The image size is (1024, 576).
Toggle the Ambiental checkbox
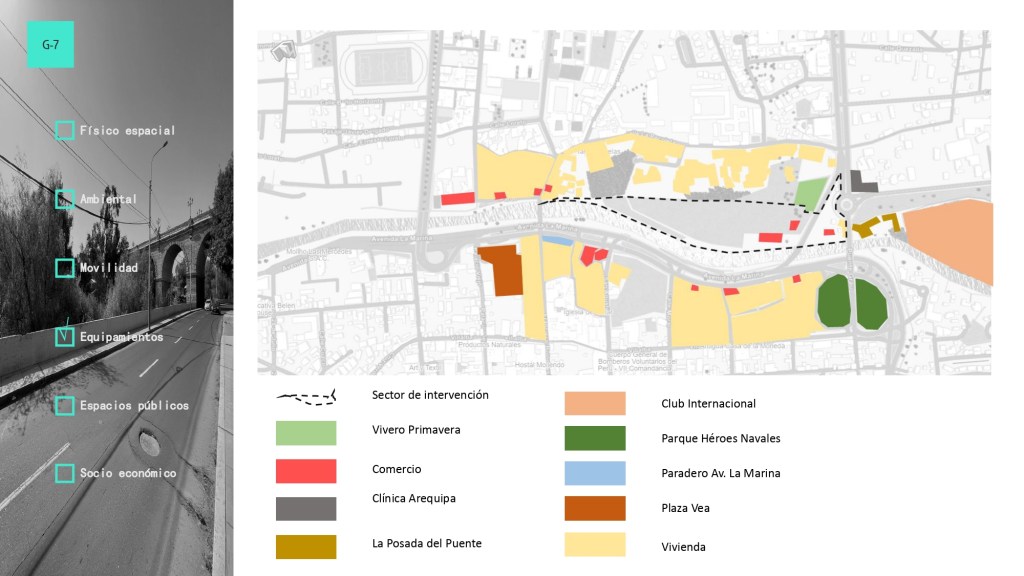pyautogui.click(x=64, y=199)
